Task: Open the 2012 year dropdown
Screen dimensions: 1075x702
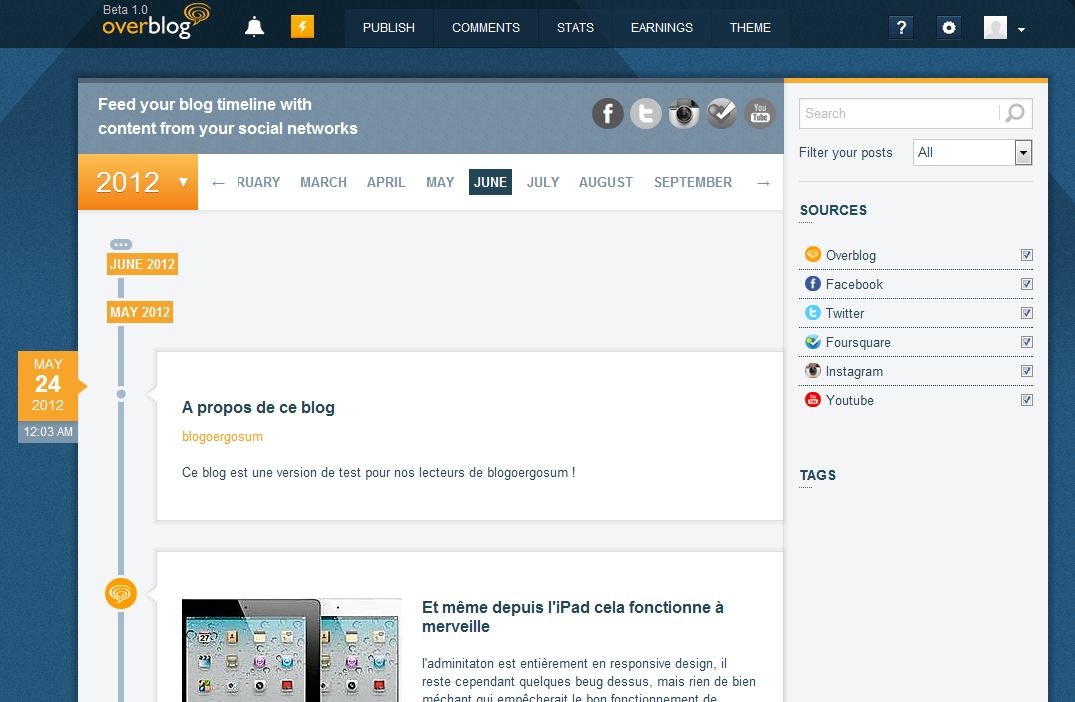Action: [138, 182]
